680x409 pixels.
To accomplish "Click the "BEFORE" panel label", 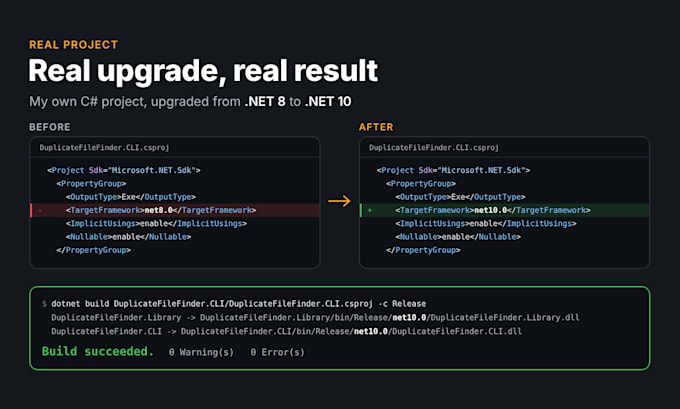I will 49,127.
